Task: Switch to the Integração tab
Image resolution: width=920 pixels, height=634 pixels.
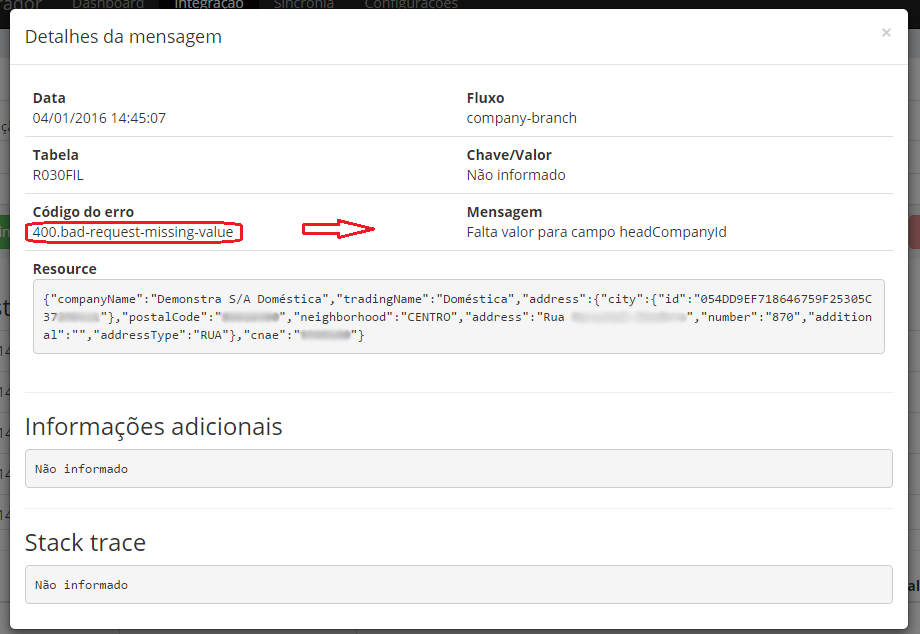Action: pos(208,4)
